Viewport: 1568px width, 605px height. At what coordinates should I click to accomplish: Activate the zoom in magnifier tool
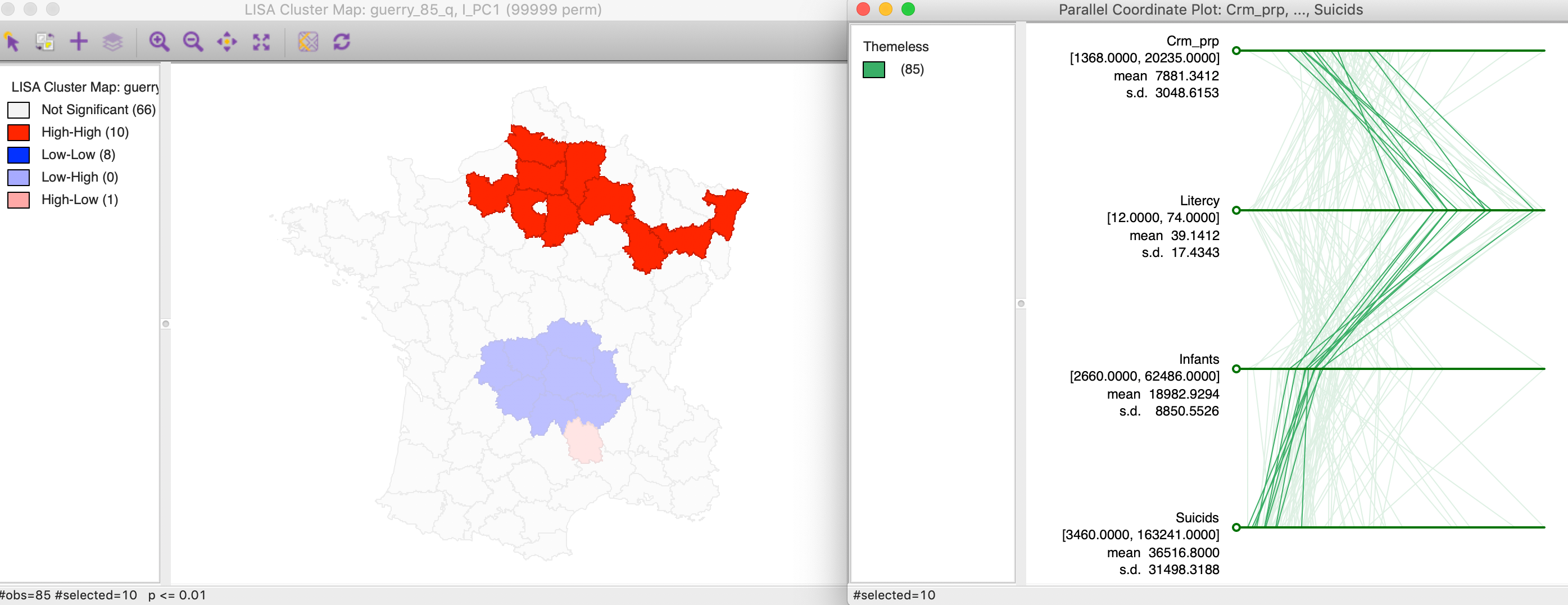coord(160,42)
